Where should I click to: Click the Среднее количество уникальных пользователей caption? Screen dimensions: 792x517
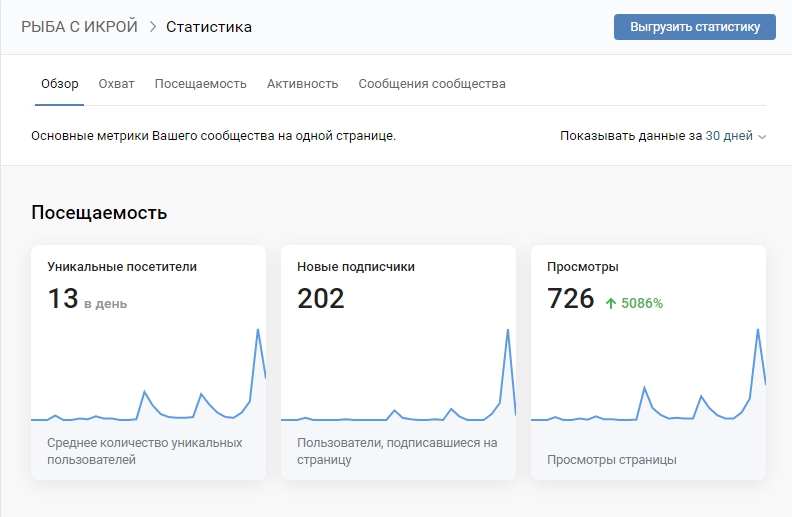coord(144,451)
